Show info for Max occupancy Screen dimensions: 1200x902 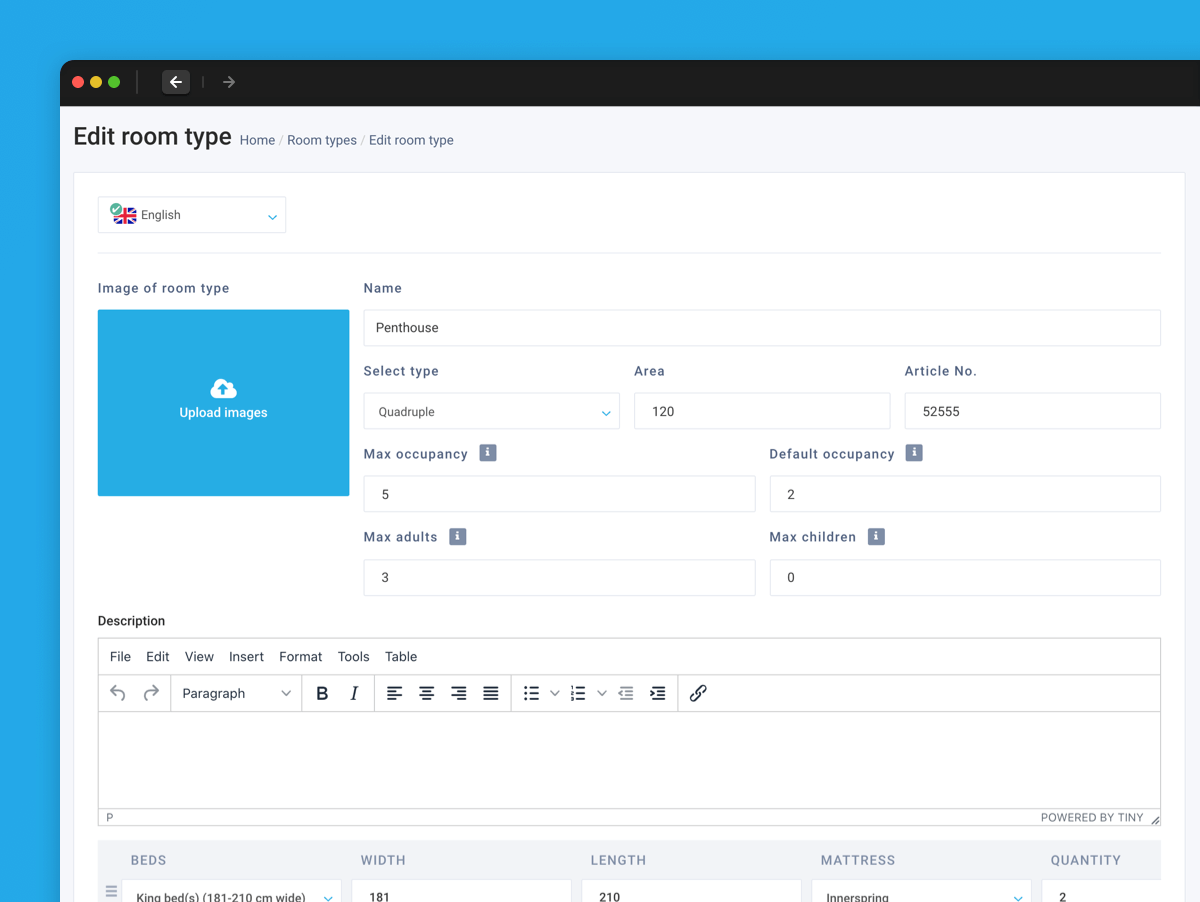click(488, 453)
